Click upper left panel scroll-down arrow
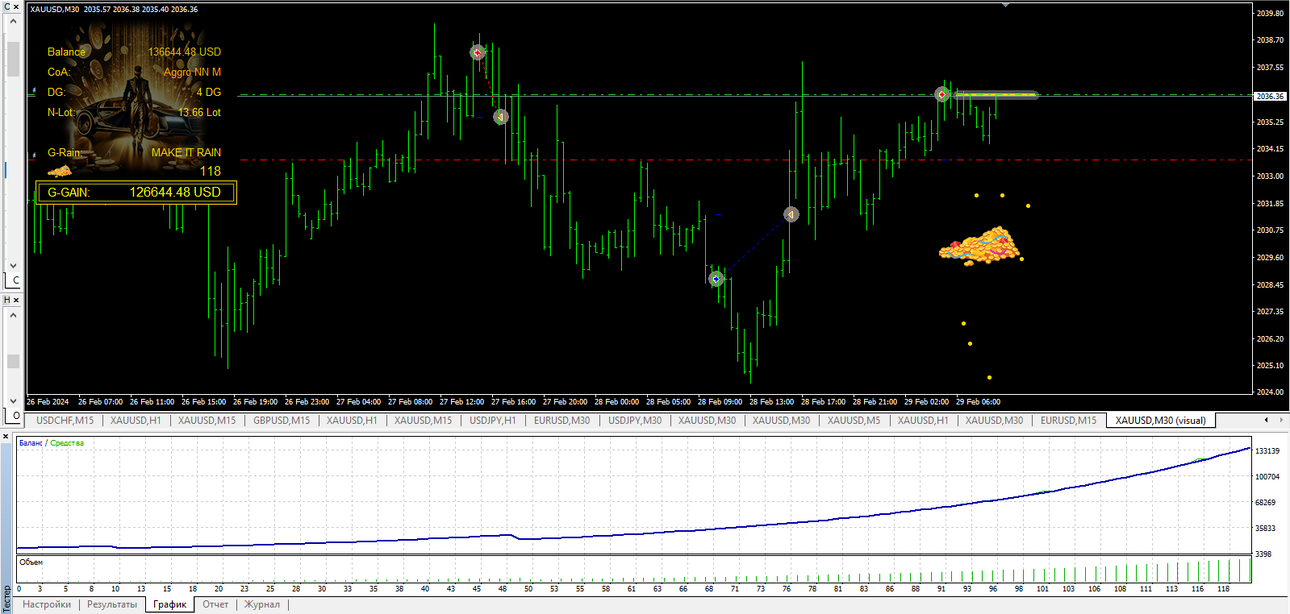This screenshot has height=614, width=1290. (13, 264)
